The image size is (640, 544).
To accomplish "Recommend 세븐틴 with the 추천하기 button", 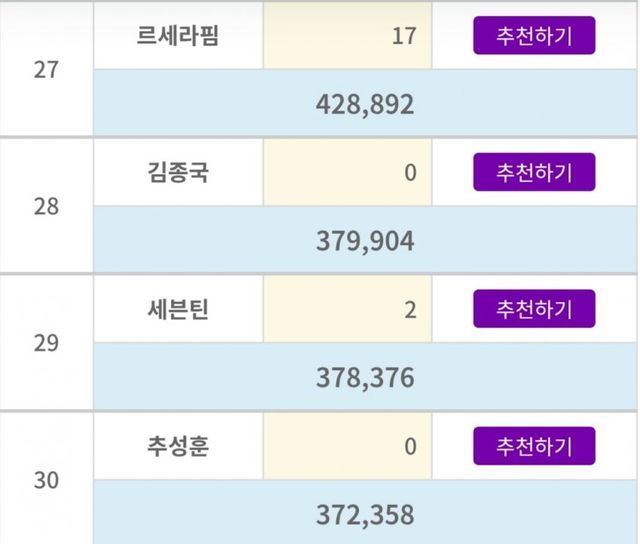I will coord(534,309).
